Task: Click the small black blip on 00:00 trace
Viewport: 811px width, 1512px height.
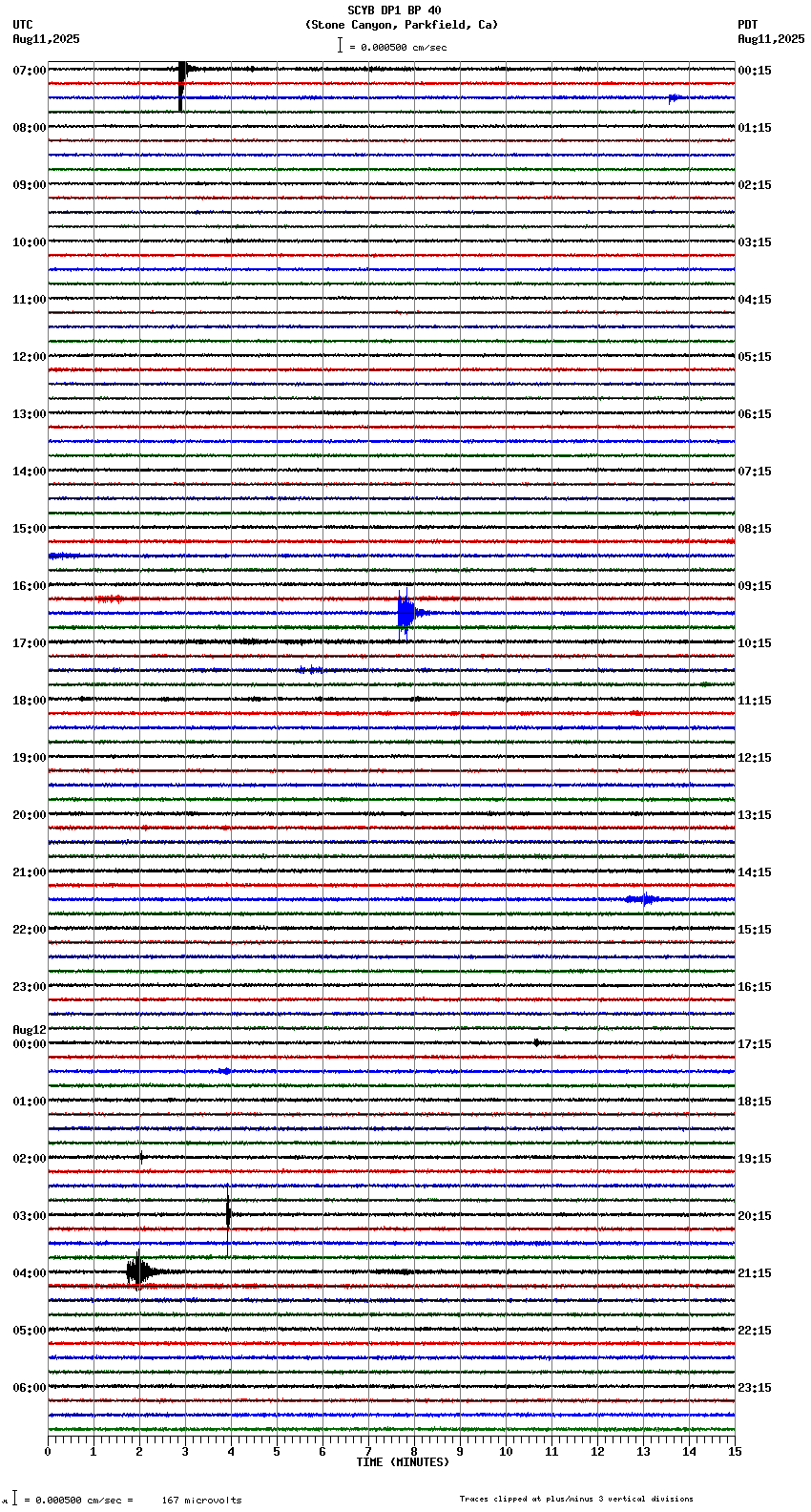Action: pos(537,1042)
